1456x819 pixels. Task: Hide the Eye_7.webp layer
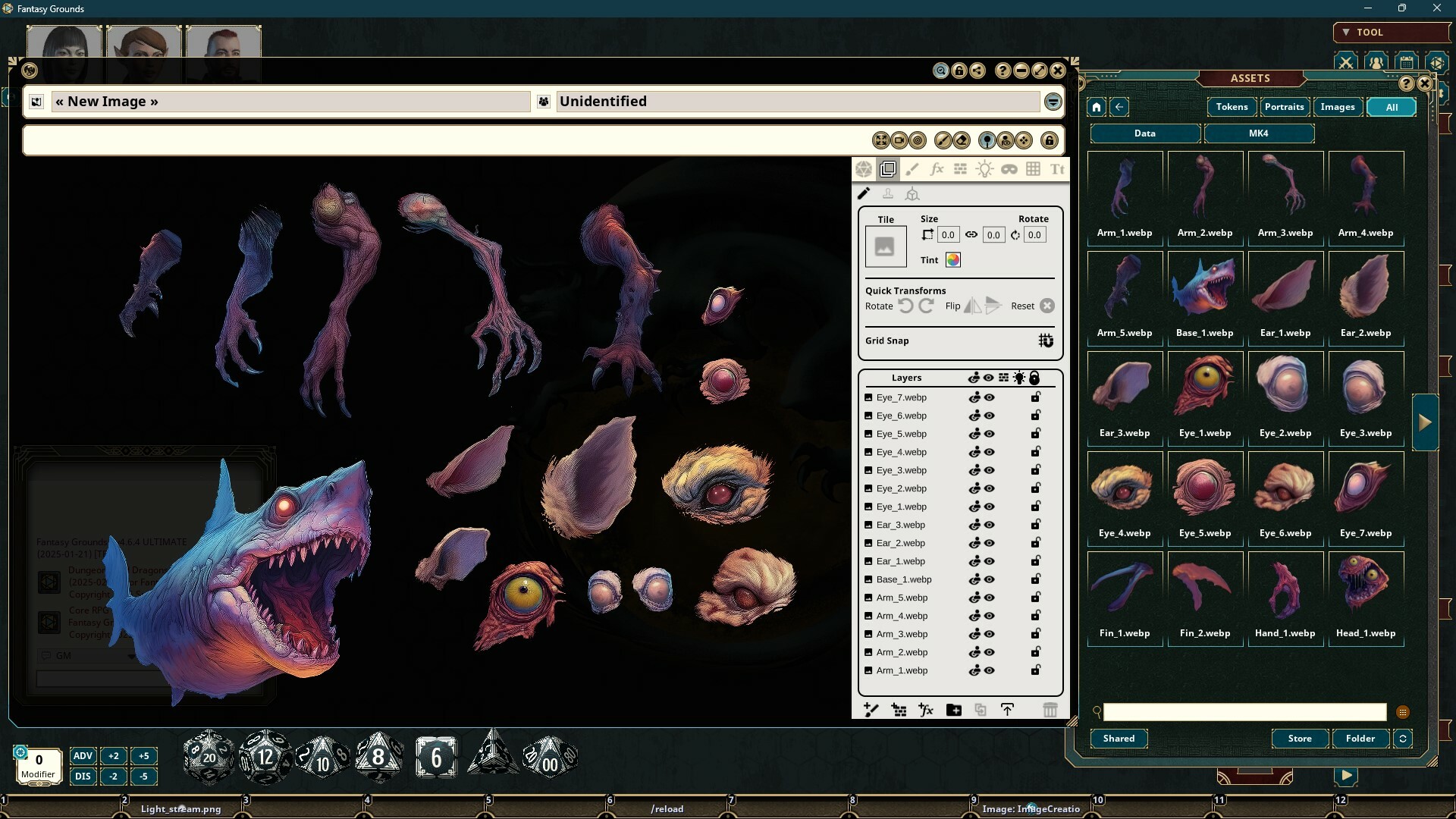[990, 397]
